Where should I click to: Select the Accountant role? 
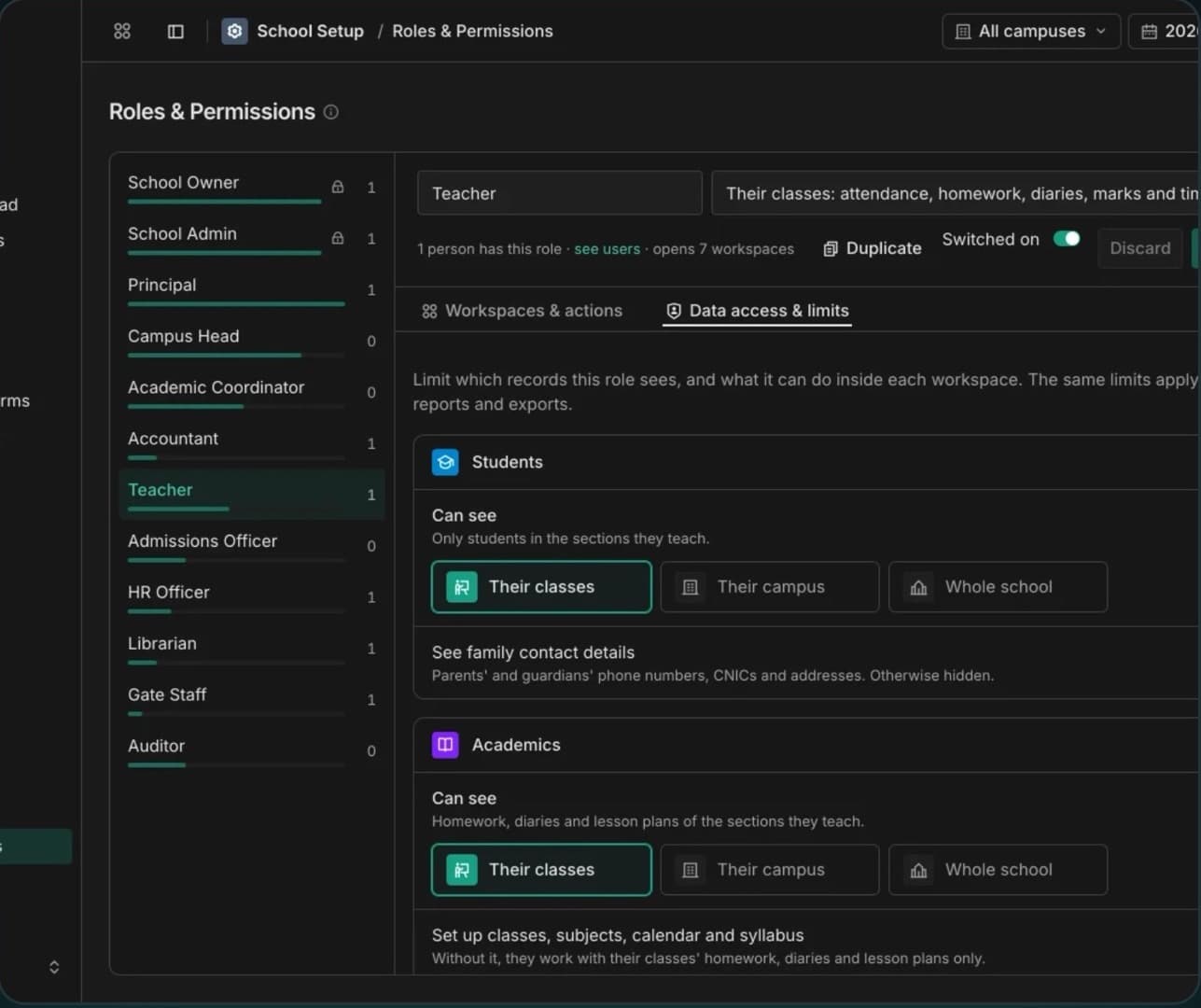[x=252, y=443]
